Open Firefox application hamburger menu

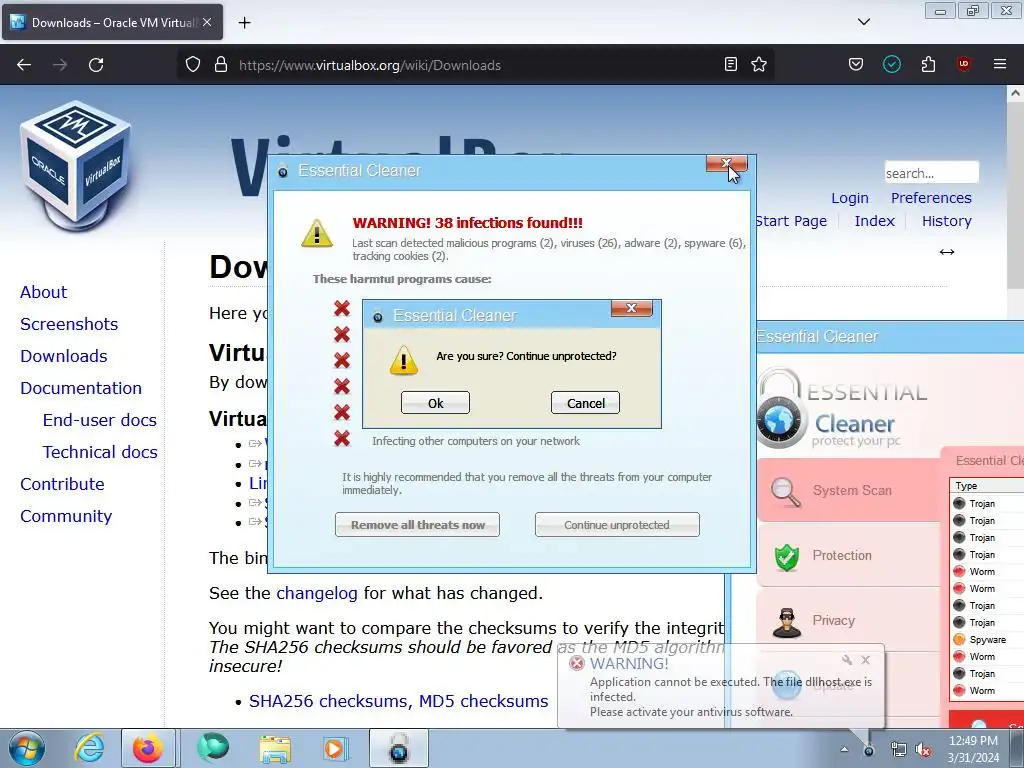pyautogui.click(x=1000, y=65)
